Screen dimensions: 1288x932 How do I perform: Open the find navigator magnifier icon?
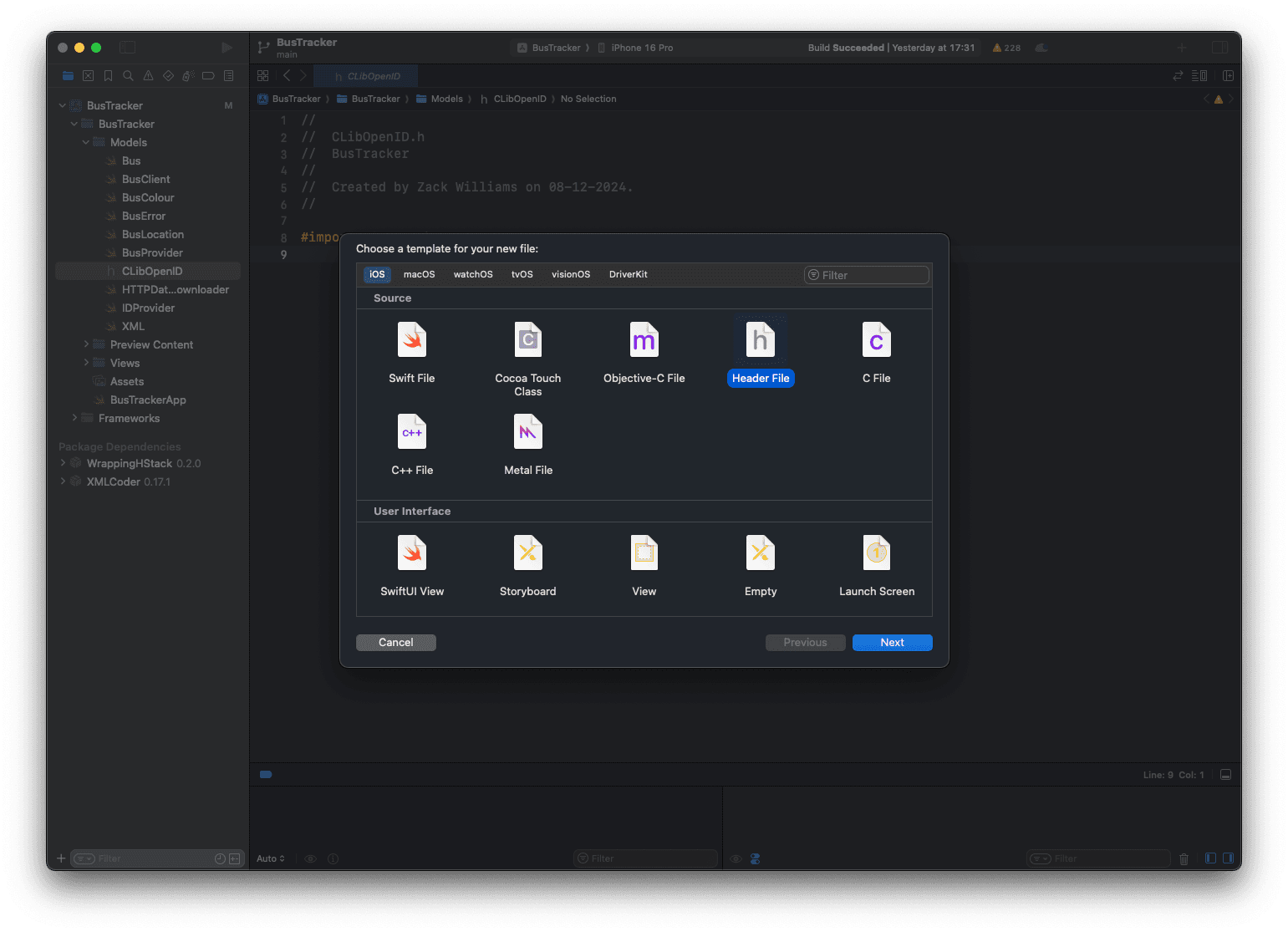pos(128,76)
